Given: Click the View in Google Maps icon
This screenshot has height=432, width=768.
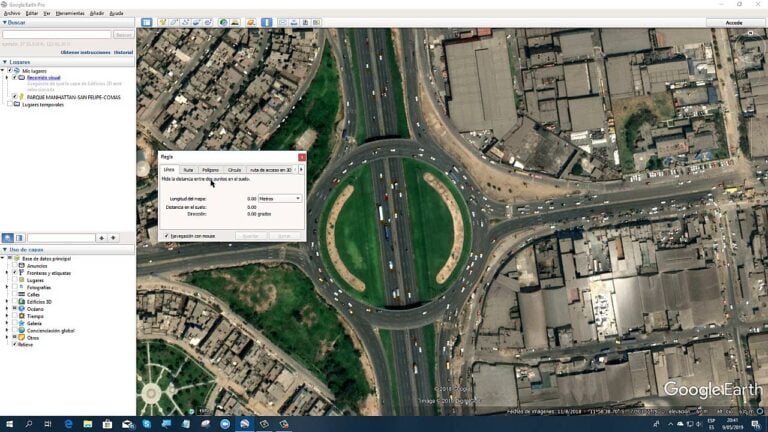Looking at the screenshot, I should tap(316, 23).
